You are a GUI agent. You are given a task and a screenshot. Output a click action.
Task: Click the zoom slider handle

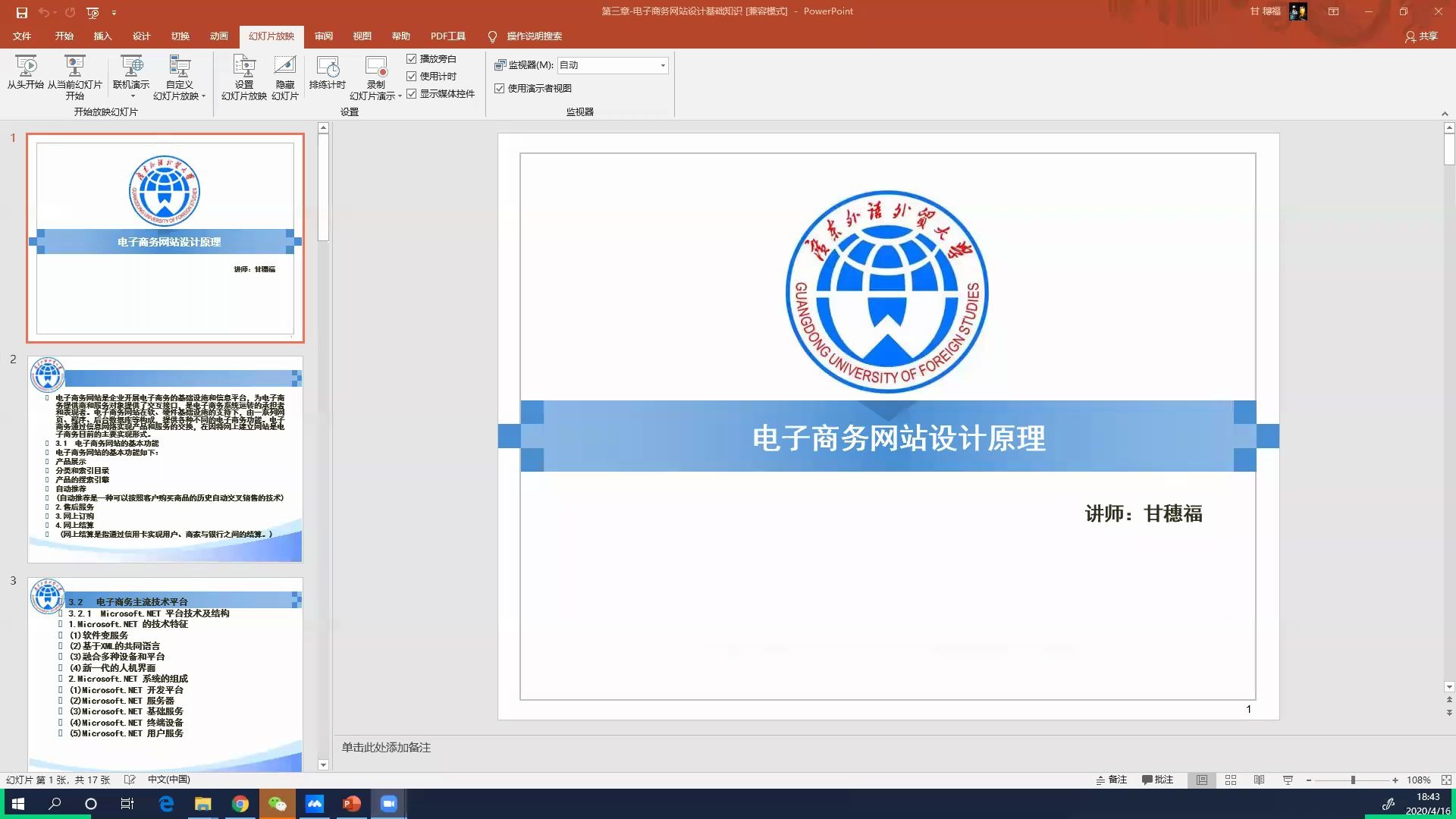[x=1353, y=780]
